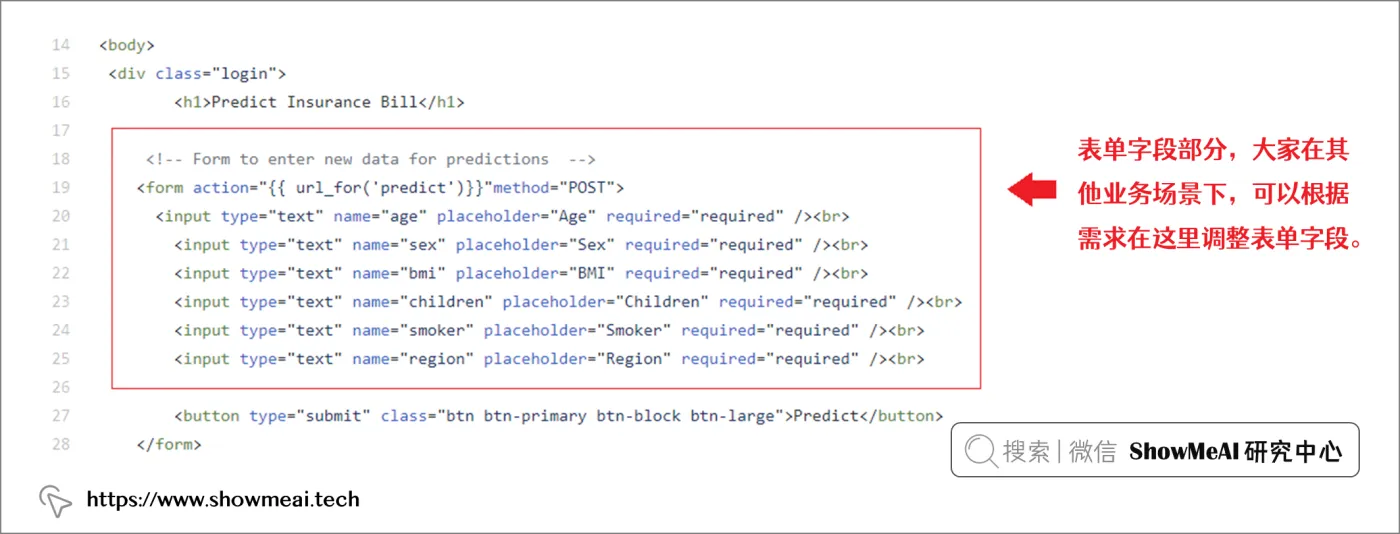Click the name="children" input line

tap(568, 301)
